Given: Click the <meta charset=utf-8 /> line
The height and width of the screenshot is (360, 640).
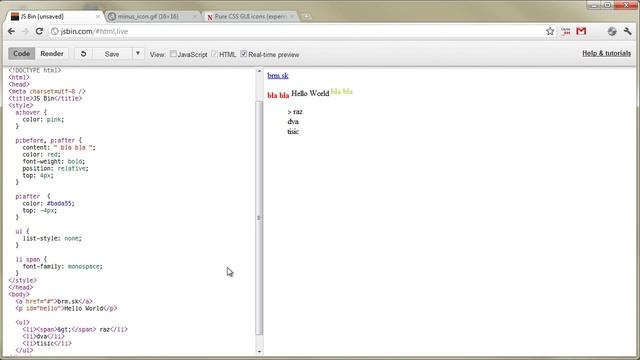Looking at the screenshot, I should [x=47, y=91].
